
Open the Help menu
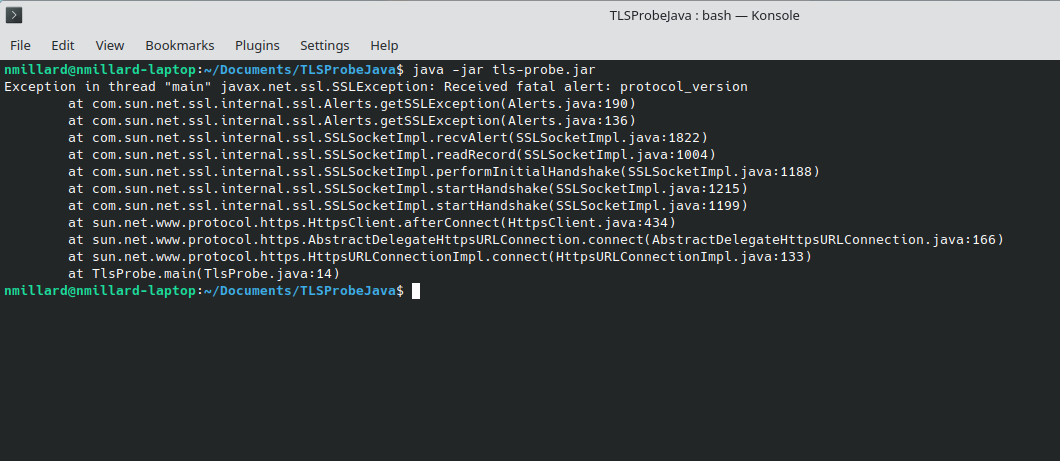click(384, 45)
